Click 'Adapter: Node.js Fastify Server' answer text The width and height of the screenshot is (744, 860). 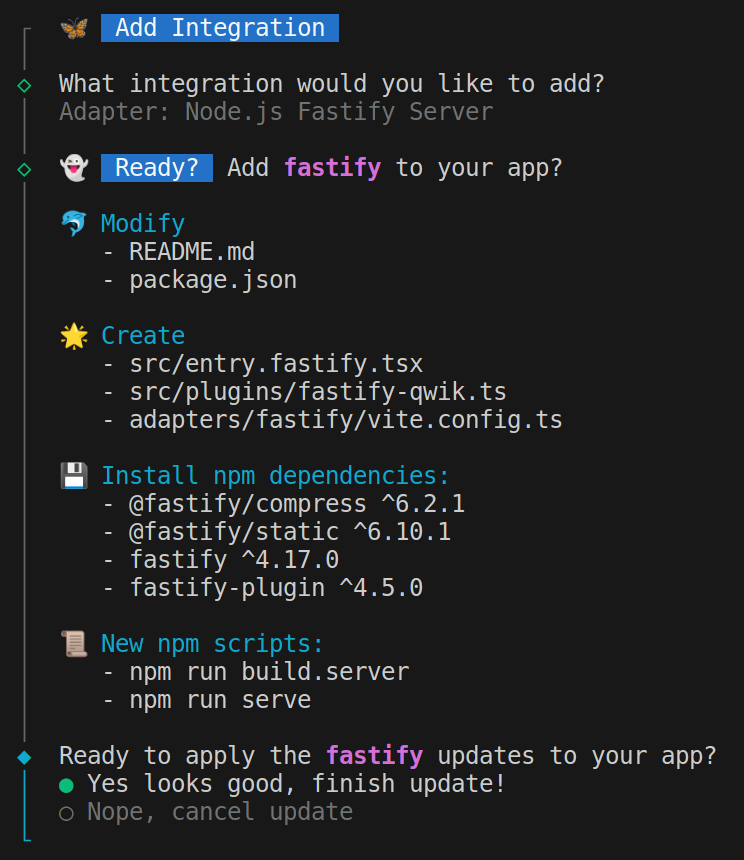tap(276, 112)
